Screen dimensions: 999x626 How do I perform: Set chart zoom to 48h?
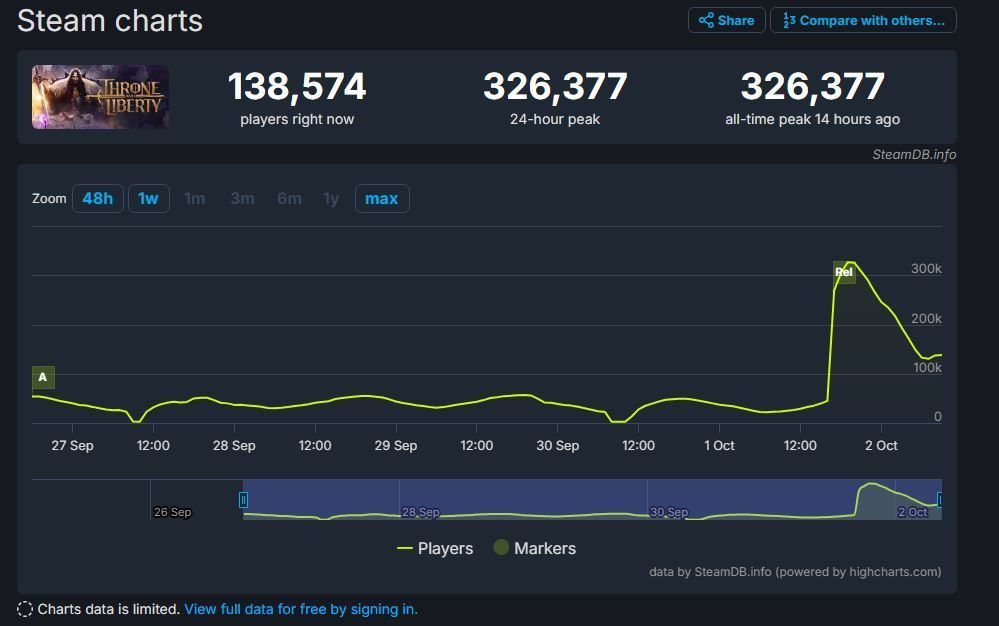[x=97, y=199]
